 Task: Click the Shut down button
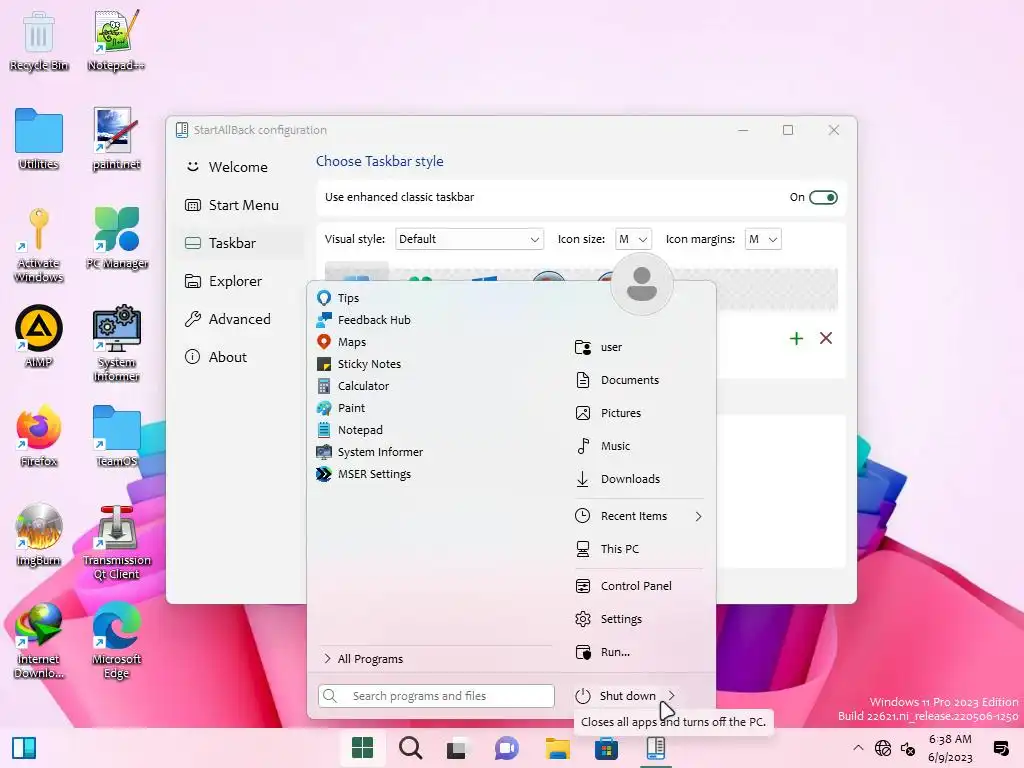[x=616, y=696]
